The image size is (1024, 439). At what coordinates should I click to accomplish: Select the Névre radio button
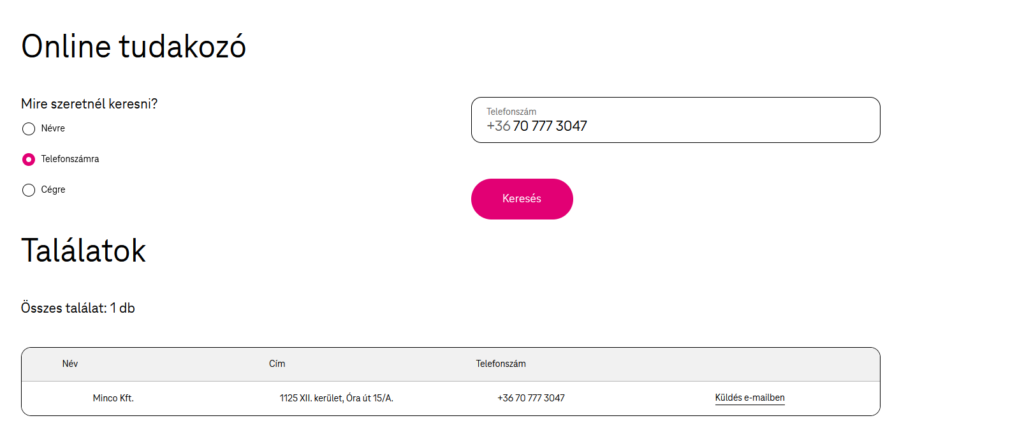tap(29, 128)
